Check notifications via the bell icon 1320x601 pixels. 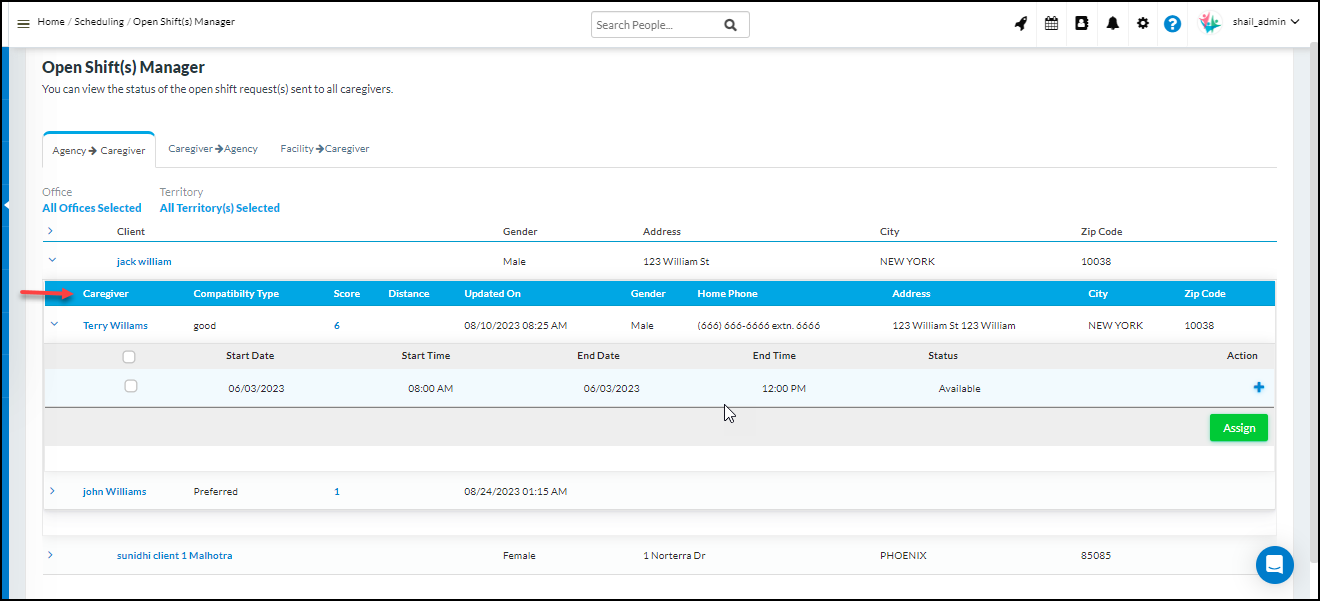pos(1112,23)
